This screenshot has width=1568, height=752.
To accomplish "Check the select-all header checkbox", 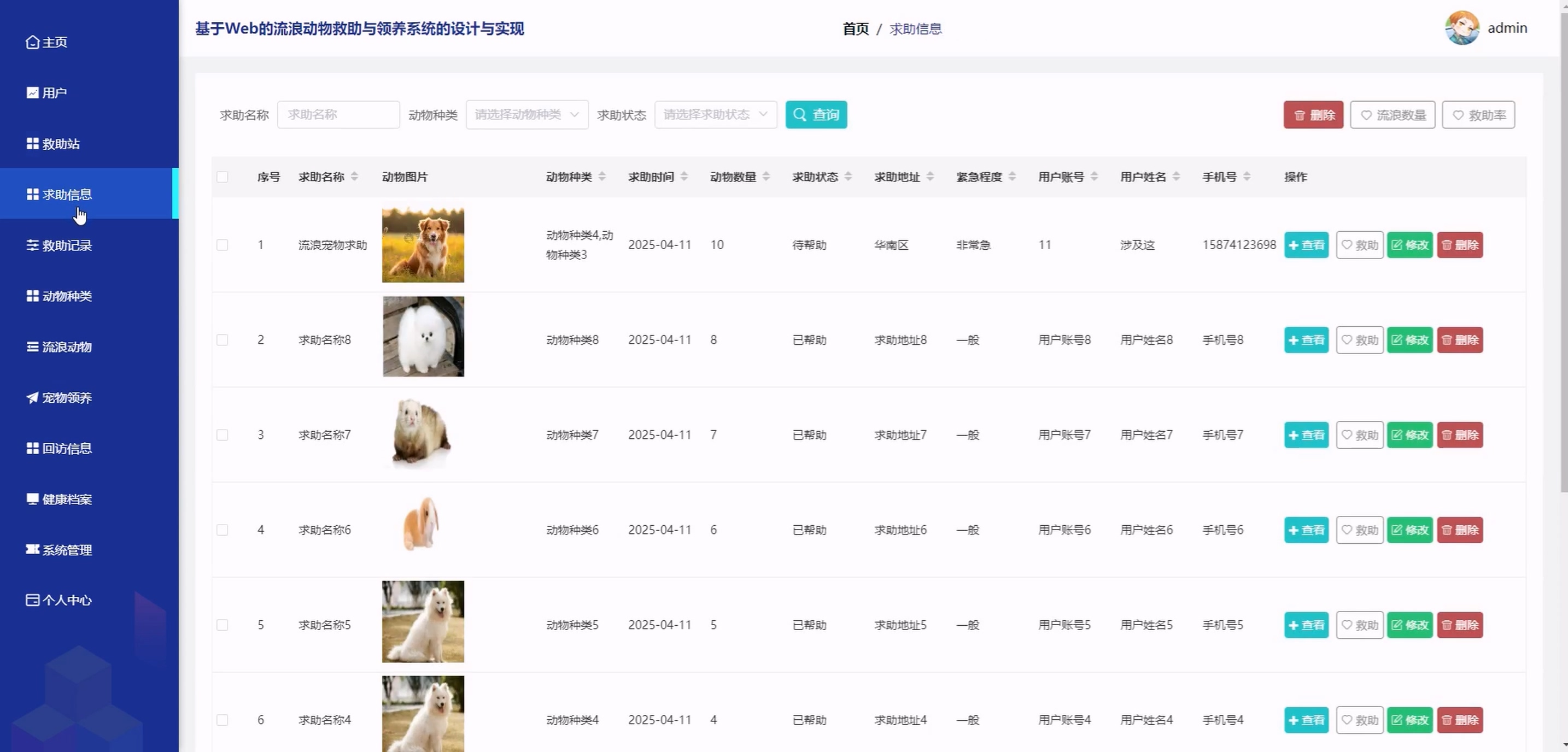I will click(x=222, y=177).
